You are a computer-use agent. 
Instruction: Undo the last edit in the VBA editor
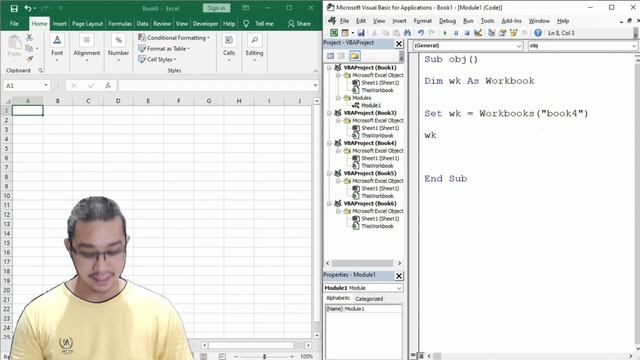pos(421,33)
